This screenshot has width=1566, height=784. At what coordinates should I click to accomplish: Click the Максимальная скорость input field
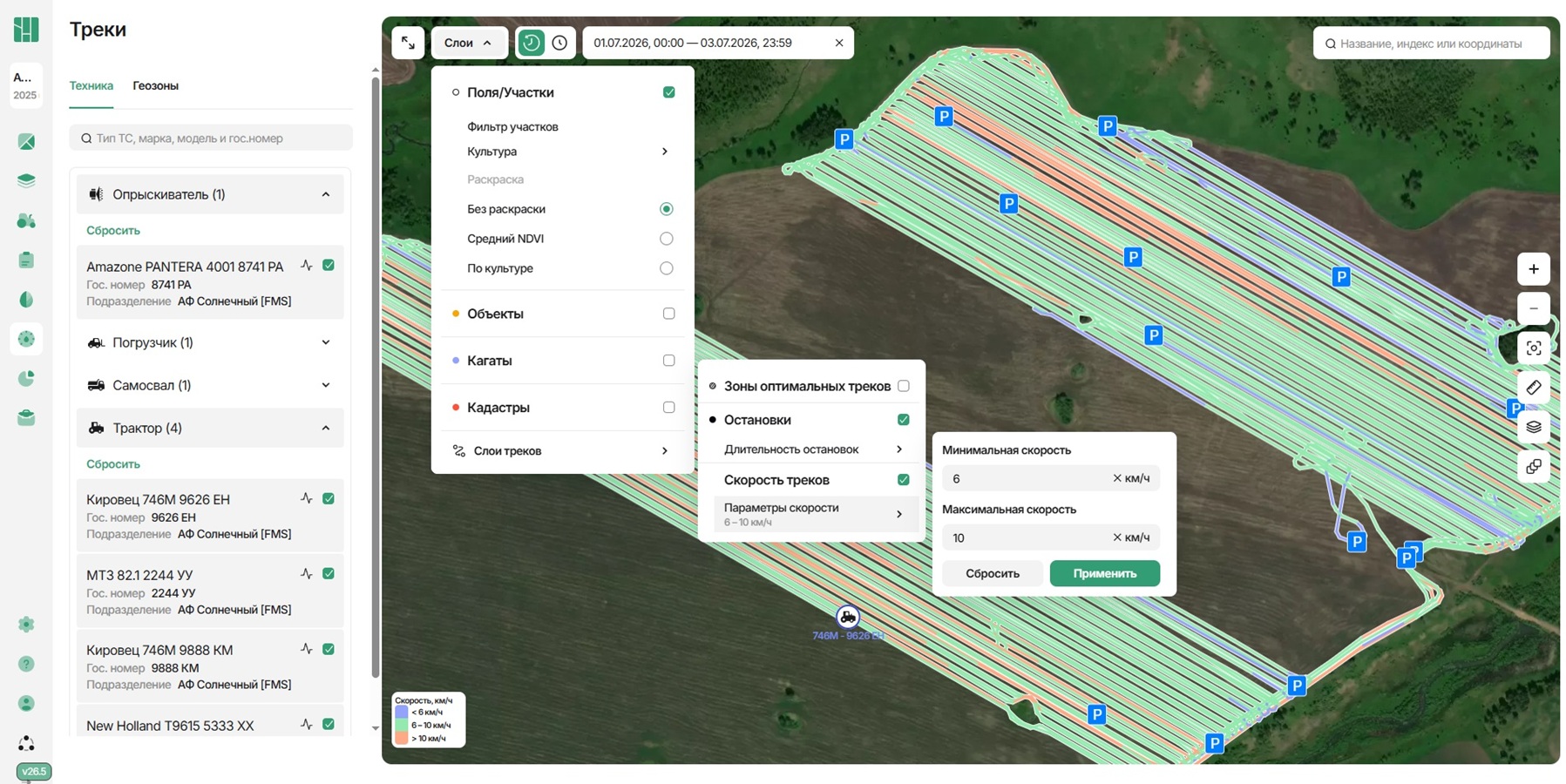tap(1051, 537)
